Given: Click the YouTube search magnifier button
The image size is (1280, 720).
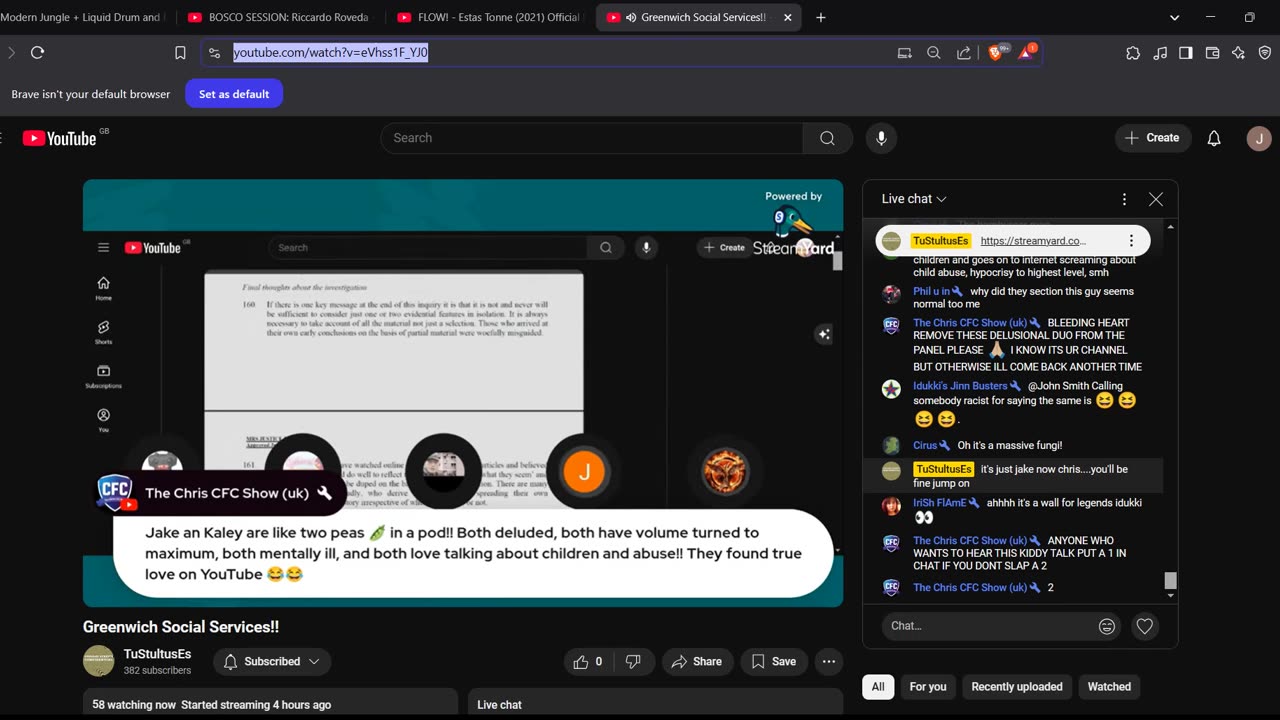Looking at the screenshot, I should click(x=827, y=138).
